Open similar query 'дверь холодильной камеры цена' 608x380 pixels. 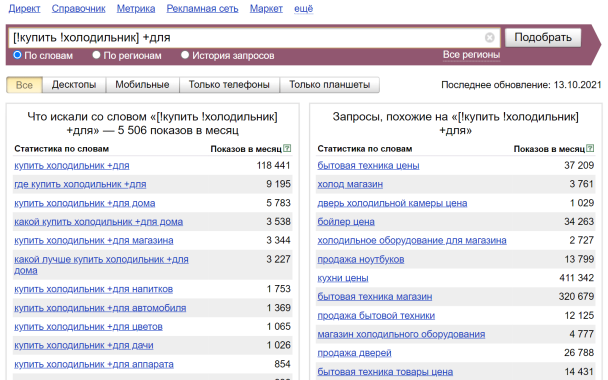tap(392, 203)
